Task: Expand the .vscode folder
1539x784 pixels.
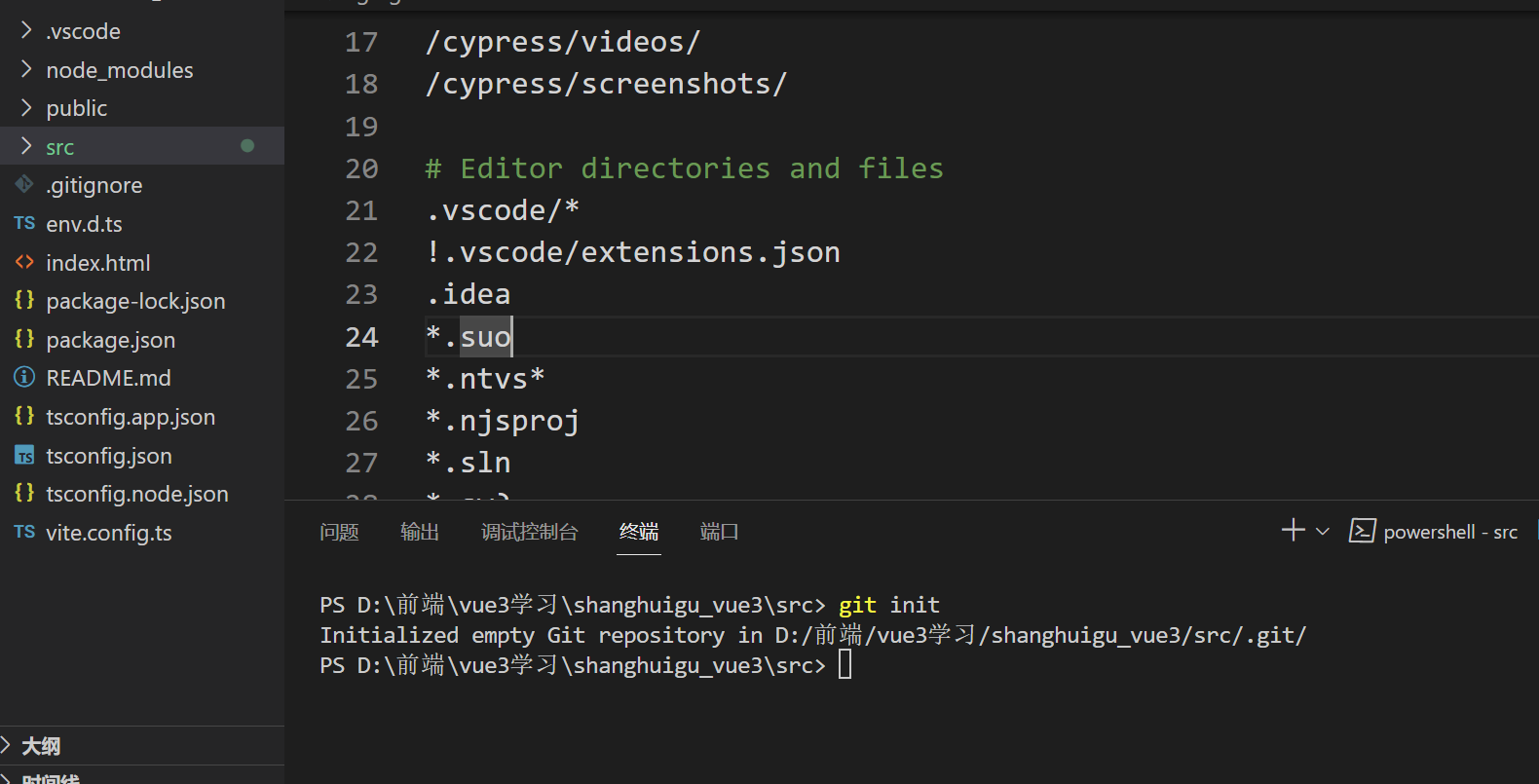Action: (x=26, y=31)
